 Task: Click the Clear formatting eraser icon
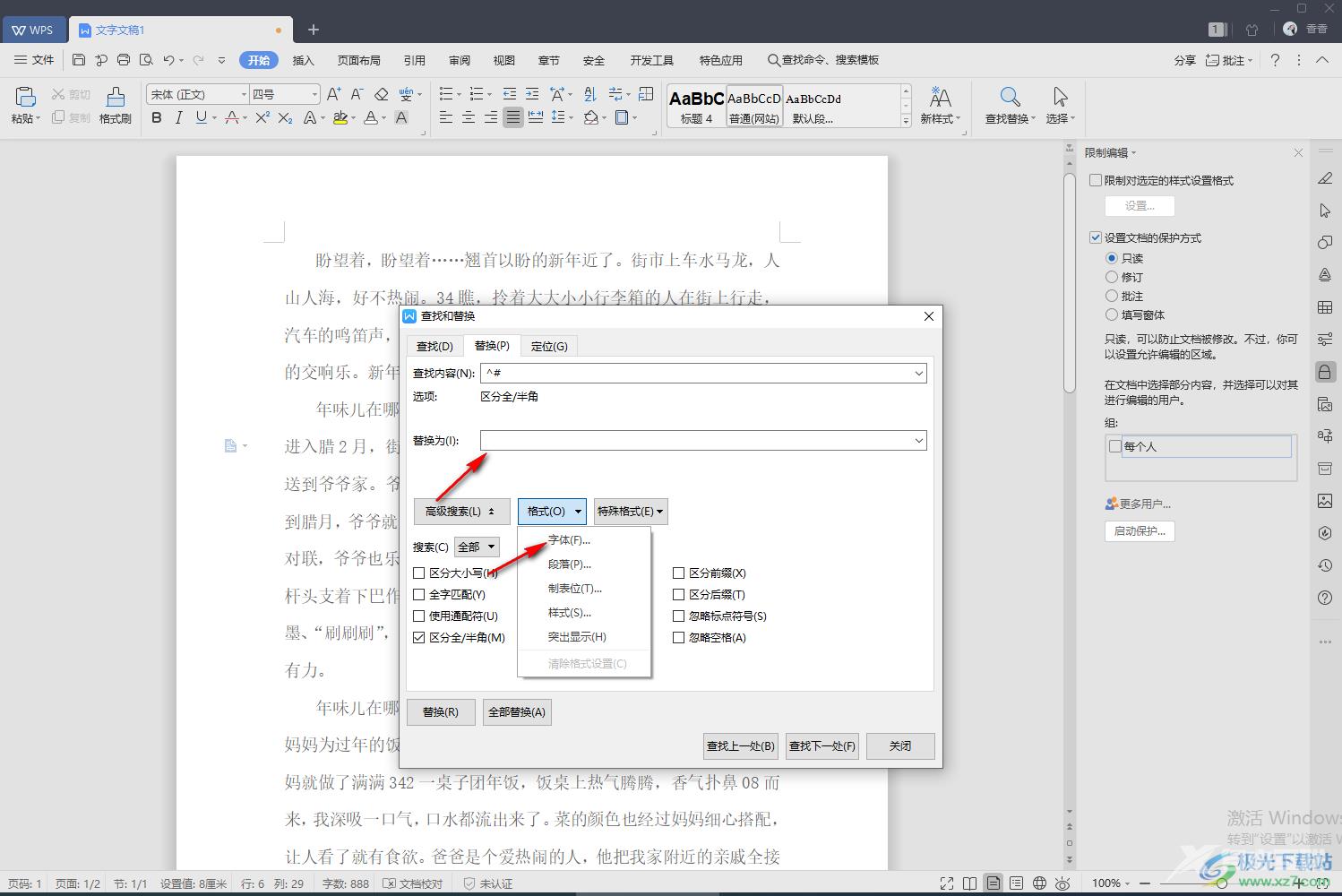click(x=381, y=94)
